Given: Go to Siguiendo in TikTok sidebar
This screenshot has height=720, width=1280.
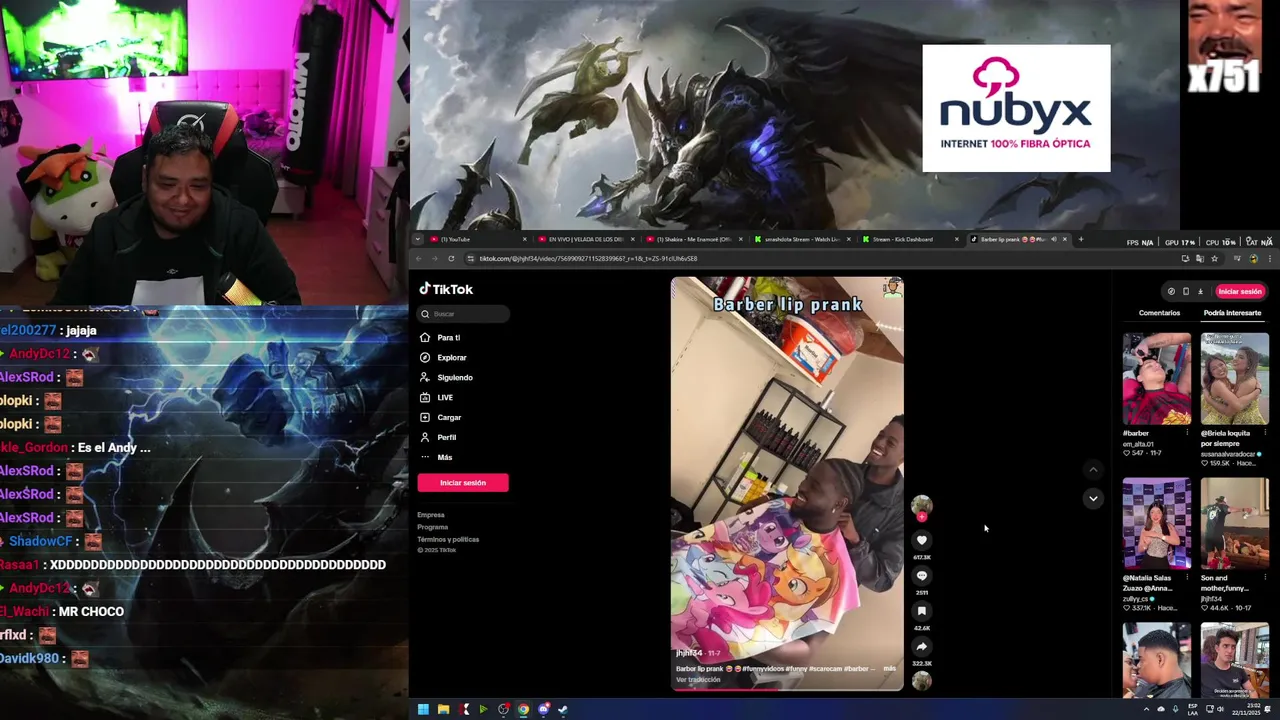Looking at the screenshot, I should coord(446,377).
